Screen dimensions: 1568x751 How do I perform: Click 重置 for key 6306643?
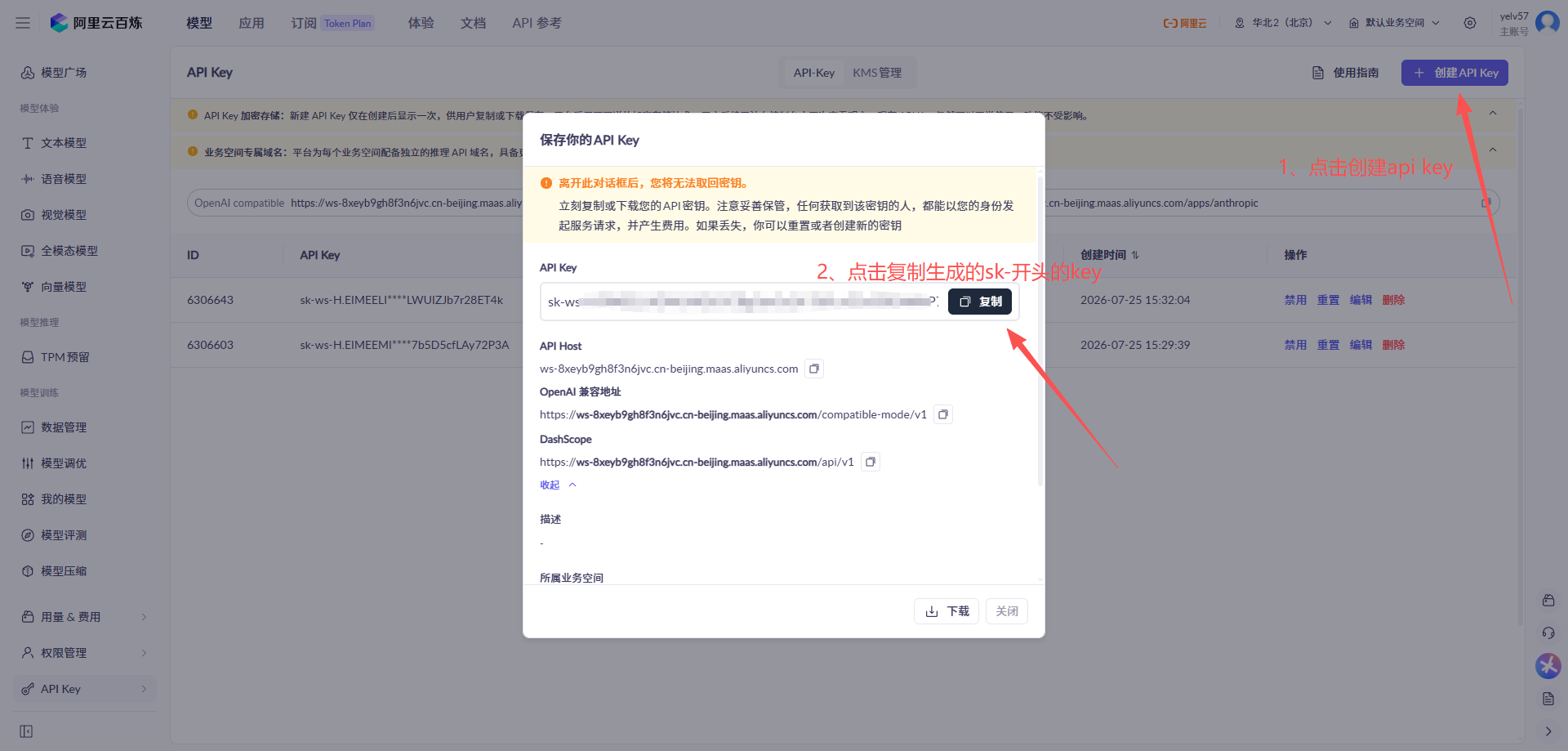click(1328, 300)
